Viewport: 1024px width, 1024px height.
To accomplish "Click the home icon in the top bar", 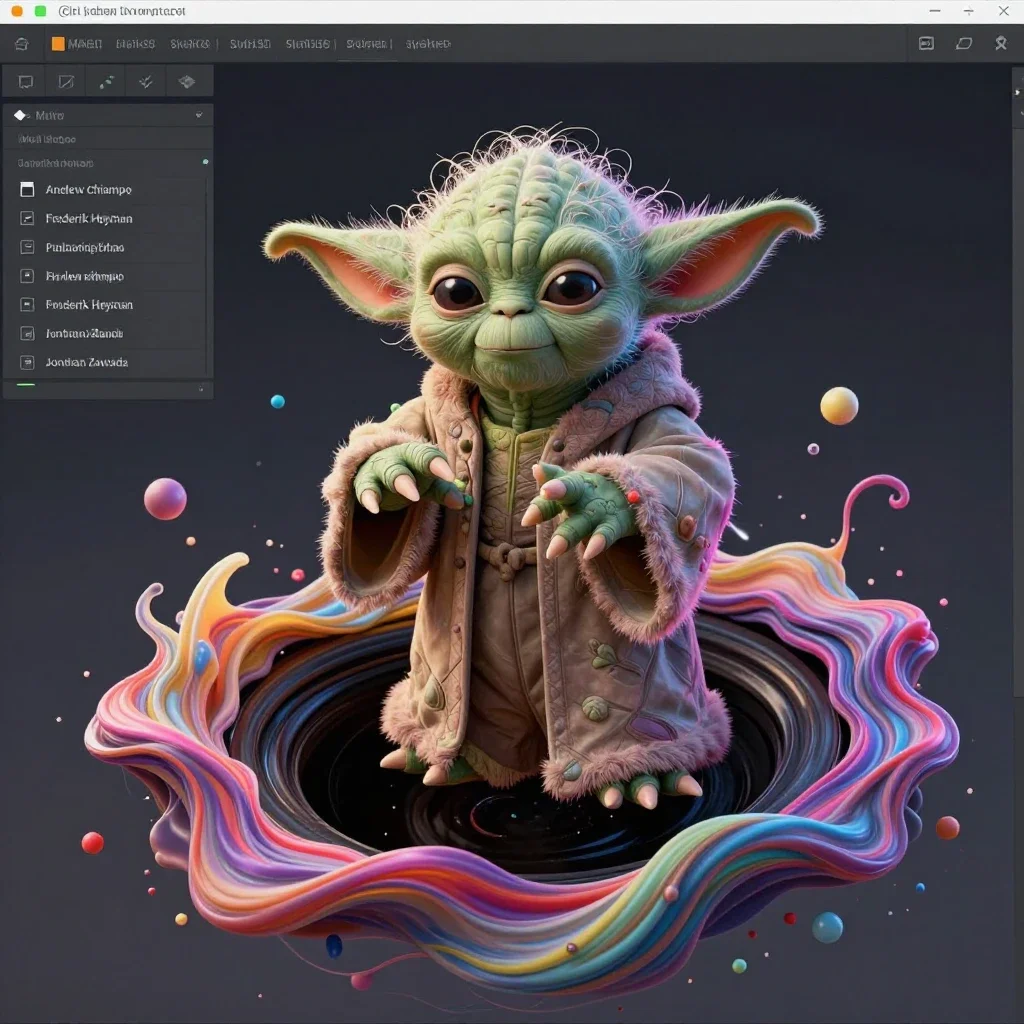I will (22, 44).
